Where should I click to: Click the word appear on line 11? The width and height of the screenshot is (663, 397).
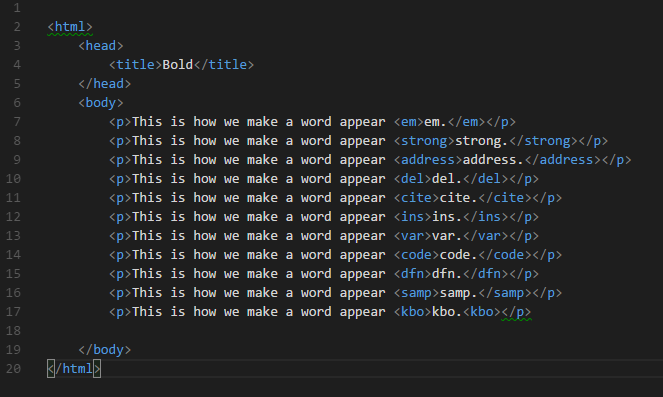point(362,198)
